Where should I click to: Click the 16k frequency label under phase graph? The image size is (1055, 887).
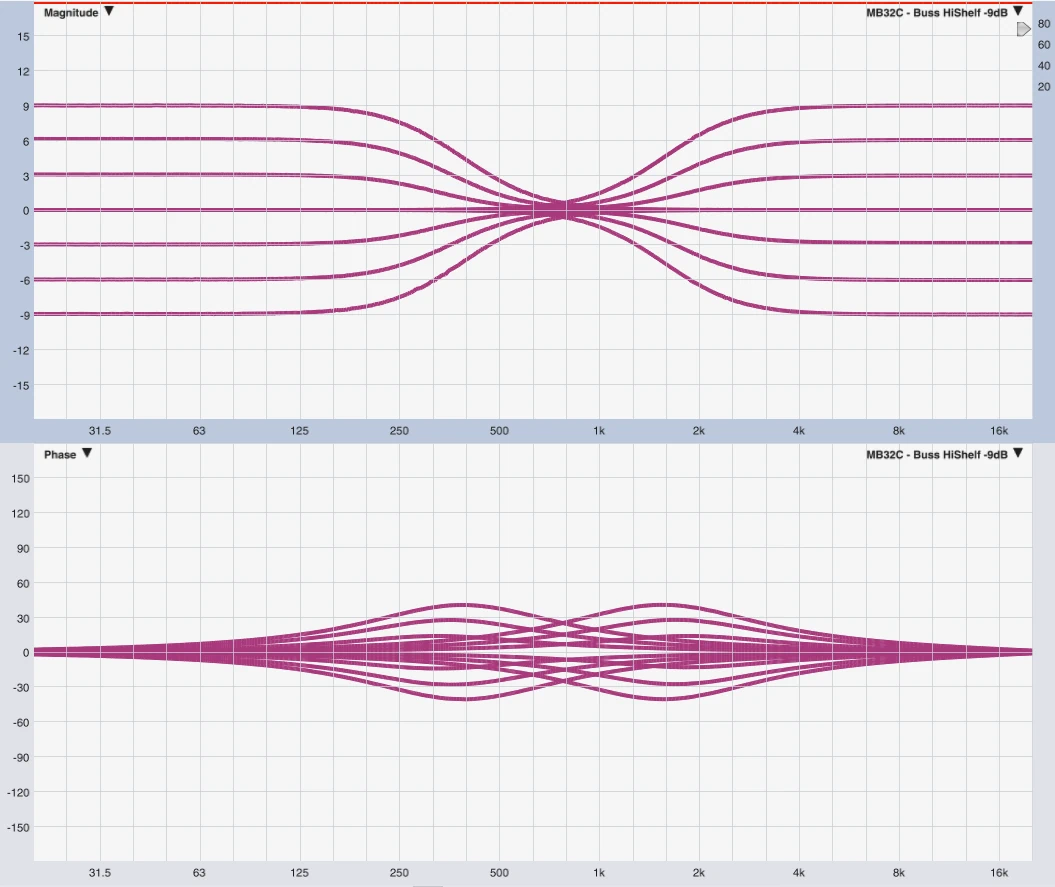[x=998, y=873]
